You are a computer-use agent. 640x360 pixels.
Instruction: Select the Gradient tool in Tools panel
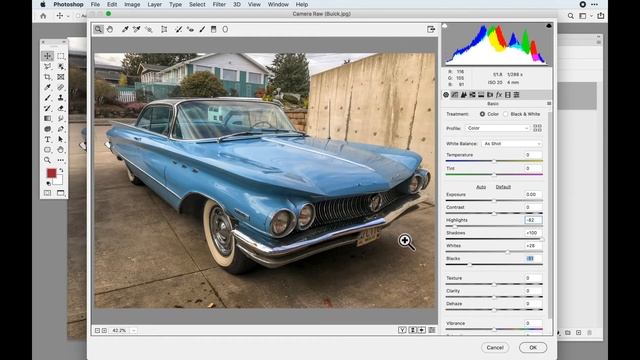click(x=48, y=118)
